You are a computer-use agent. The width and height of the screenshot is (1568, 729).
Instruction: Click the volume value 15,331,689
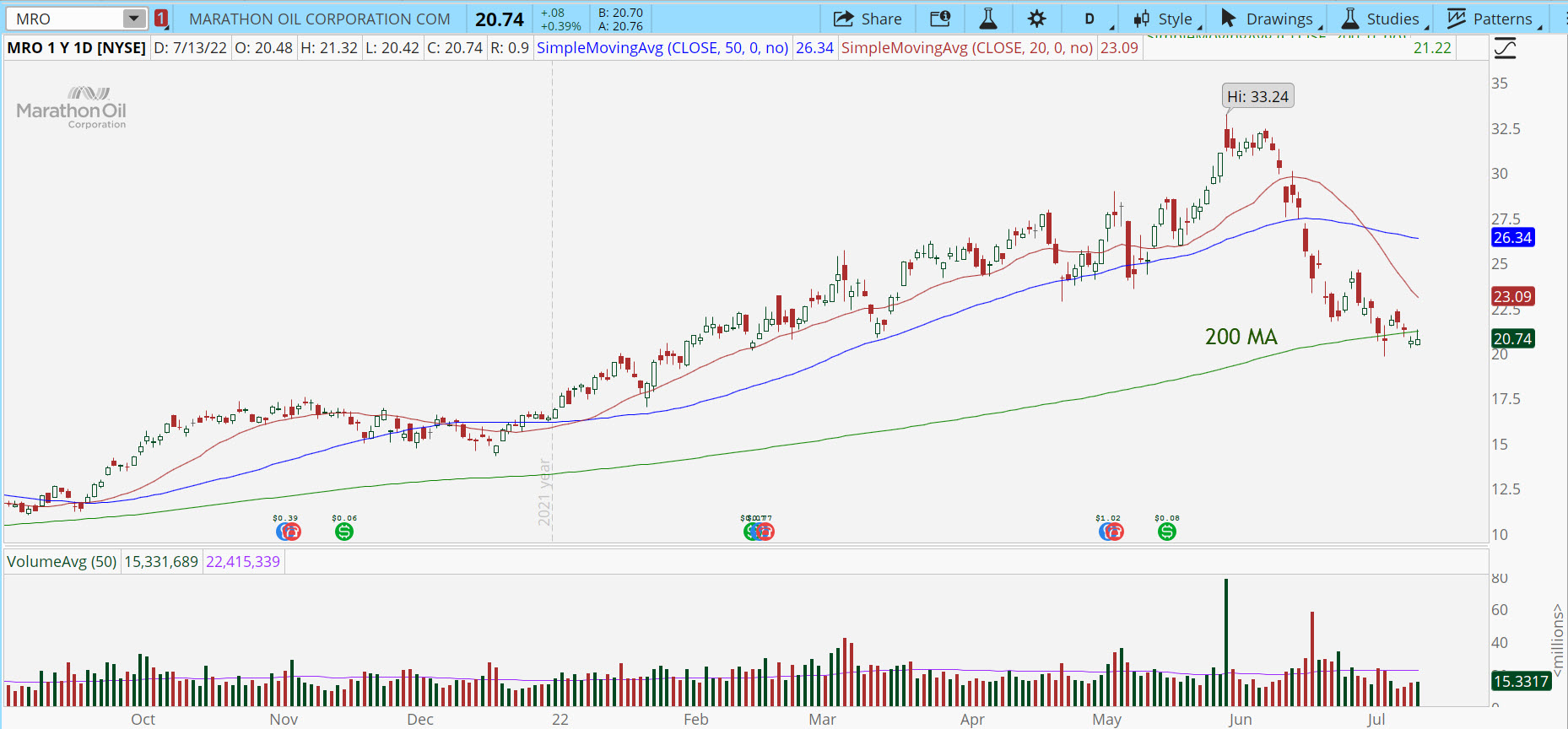161,562
